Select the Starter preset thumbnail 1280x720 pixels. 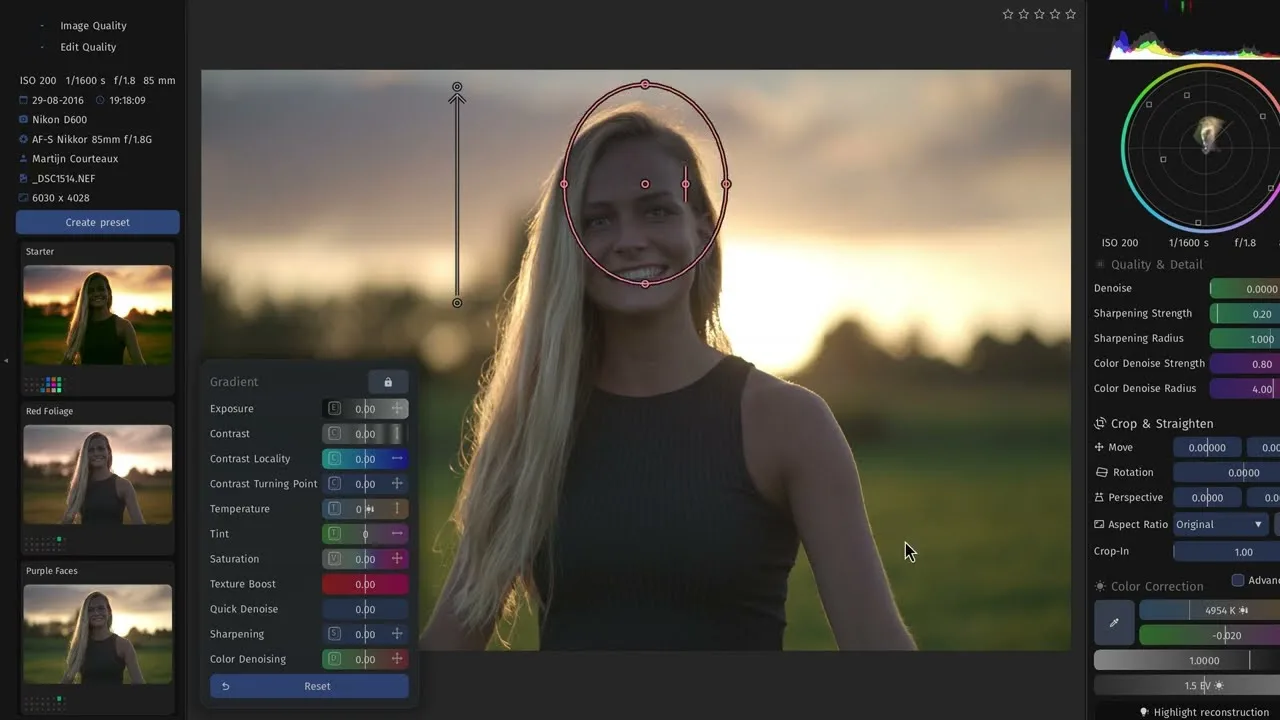(x=97, y=315)
